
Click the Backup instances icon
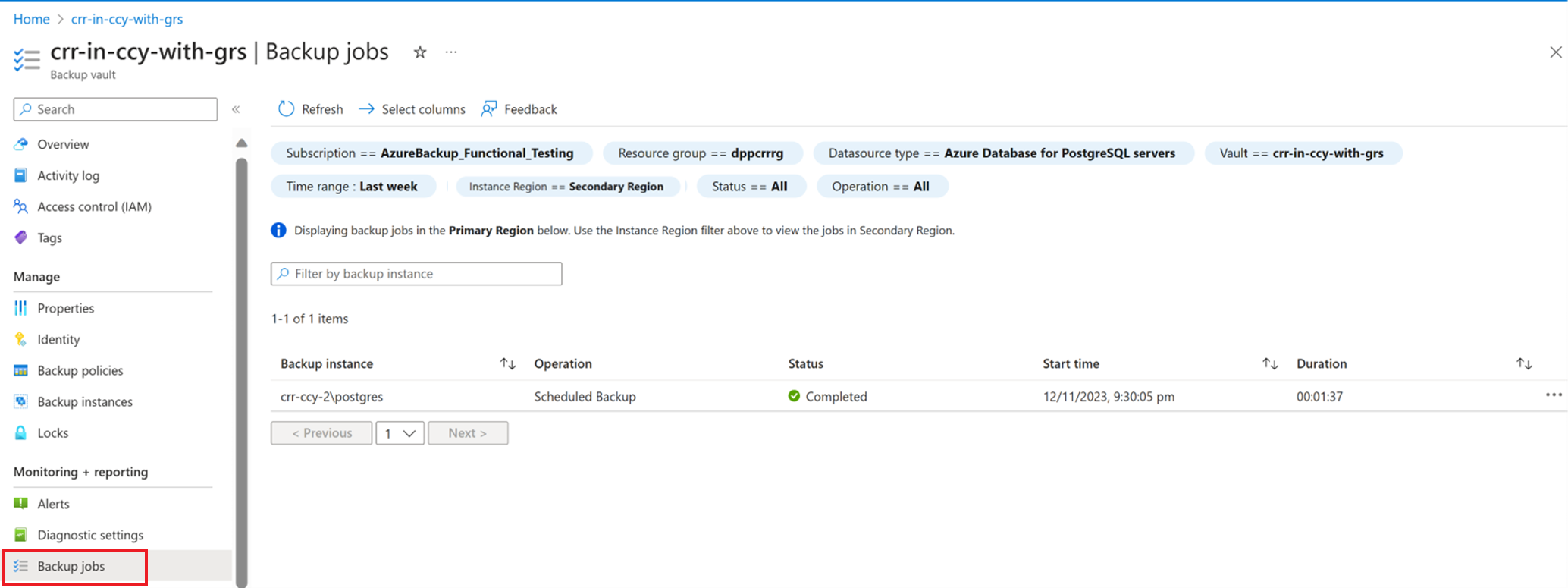coord(21,401)
